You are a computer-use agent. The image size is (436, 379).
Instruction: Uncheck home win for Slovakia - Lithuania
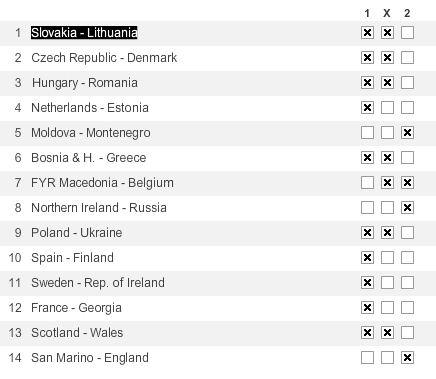coord(367,33)
